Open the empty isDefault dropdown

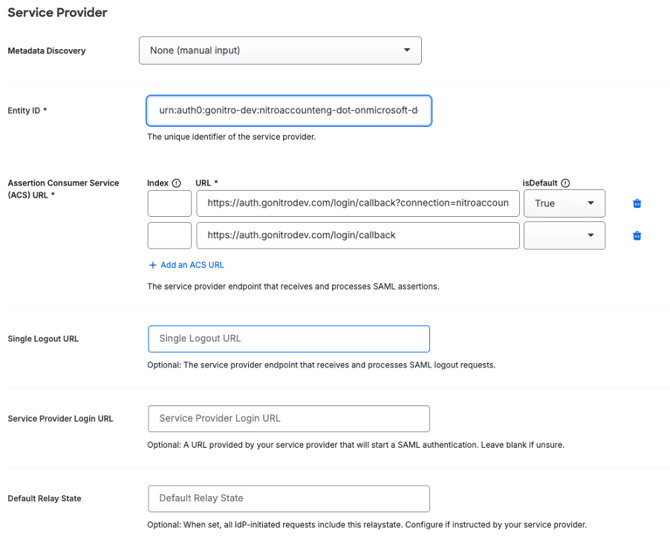pos(564,236)
